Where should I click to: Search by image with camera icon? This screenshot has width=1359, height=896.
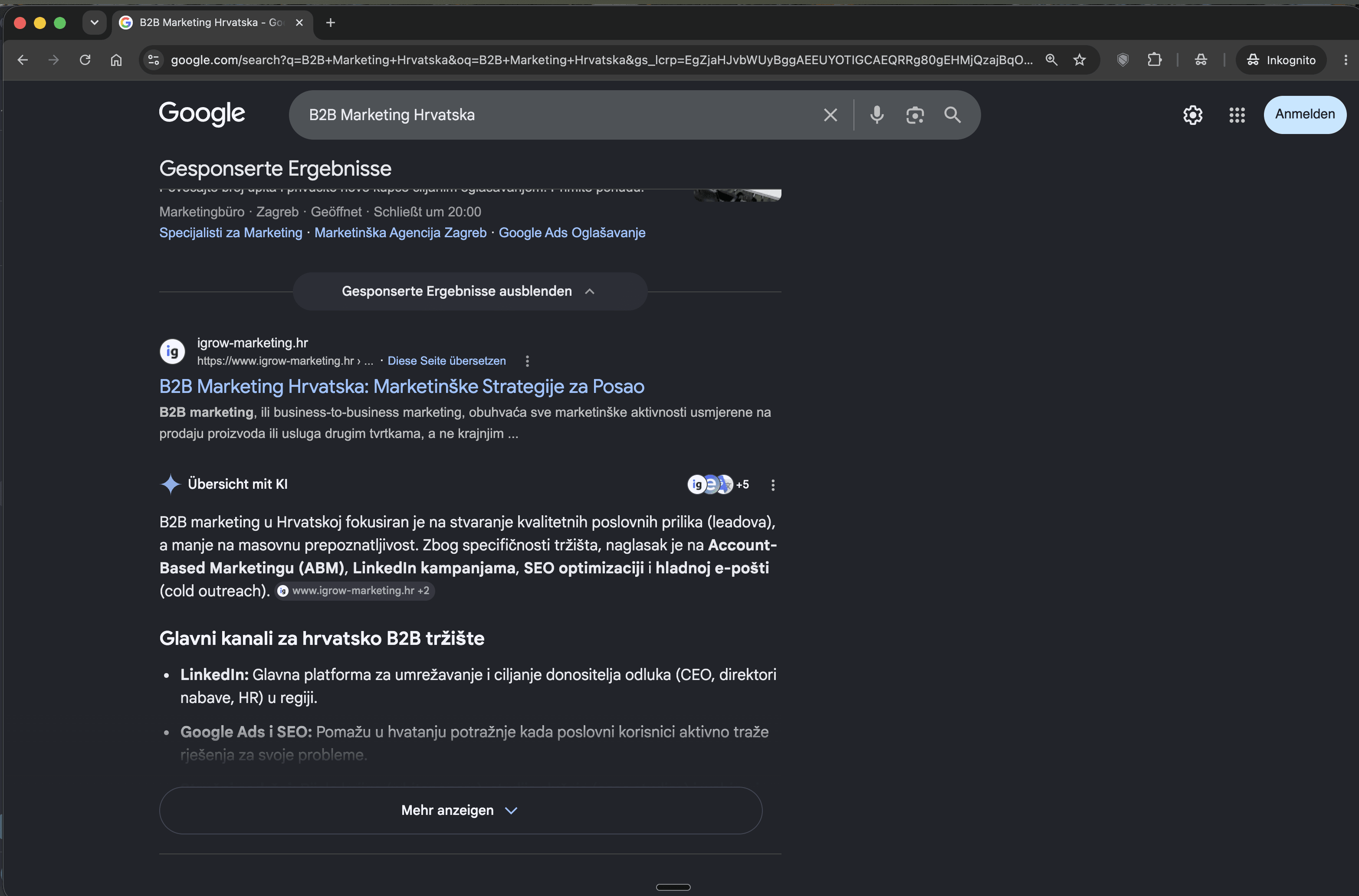pos(915,115)
